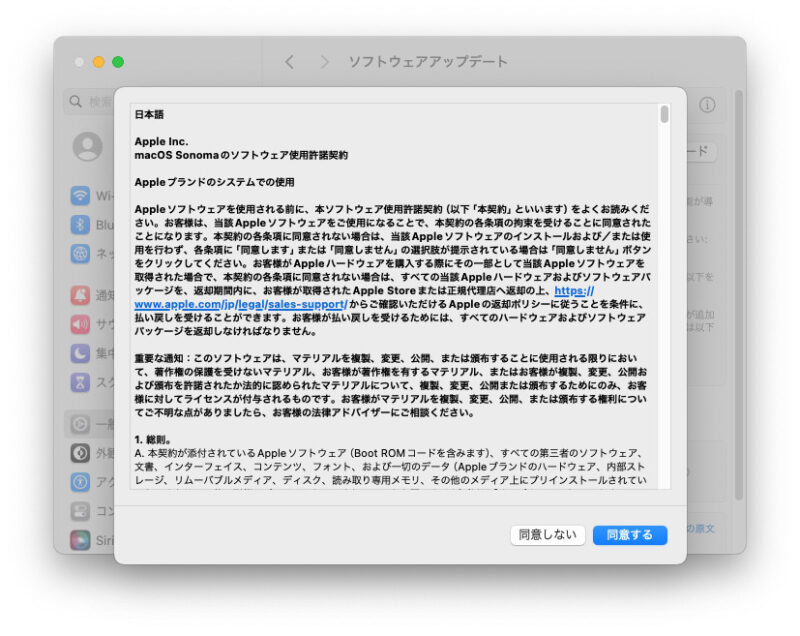Click the license text scrollbar thumb
The height and width of the screenshot is (636, 800).
point(664,114)
